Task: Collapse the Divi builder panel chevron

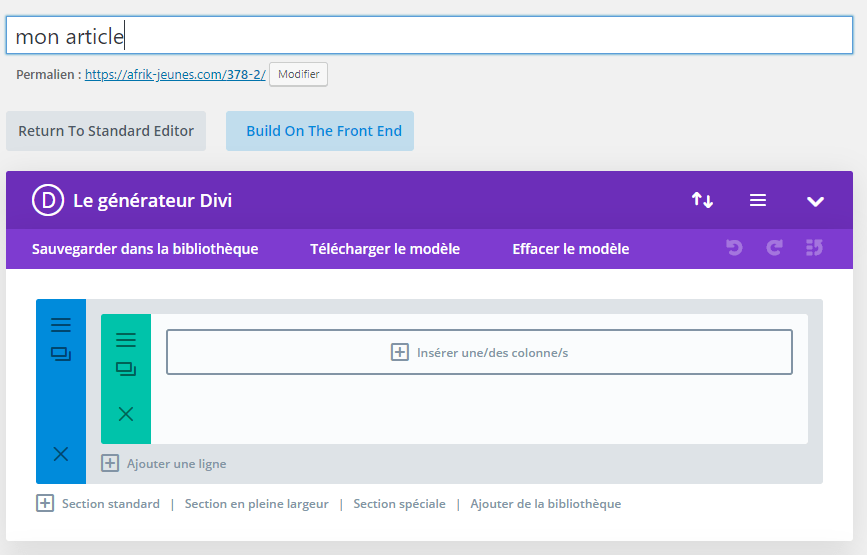Action: (x=815, y=201)
